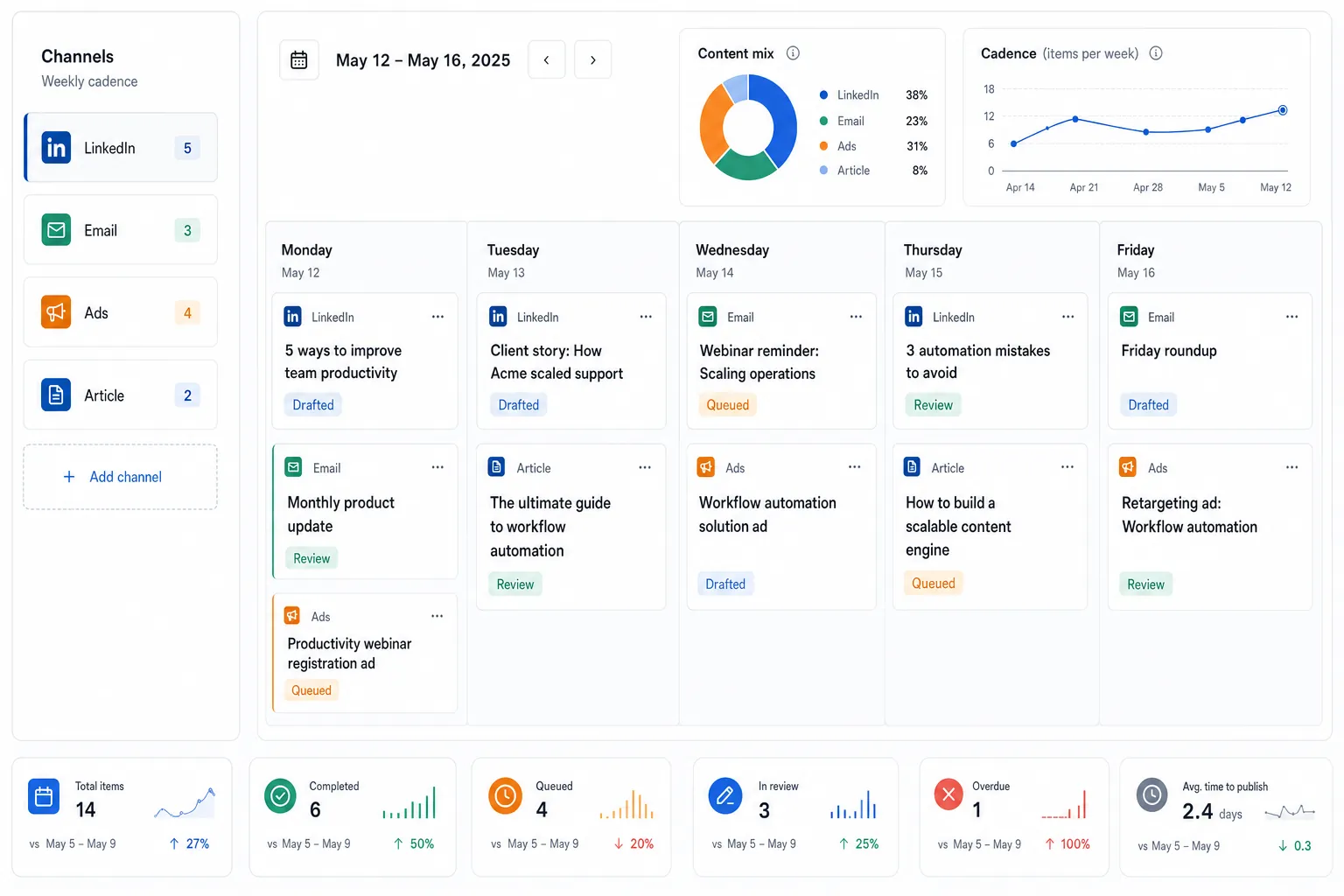Screen dimensions: 1344x896
Task: Open options for 'Monthly product update' card
Action: [437, 467]
